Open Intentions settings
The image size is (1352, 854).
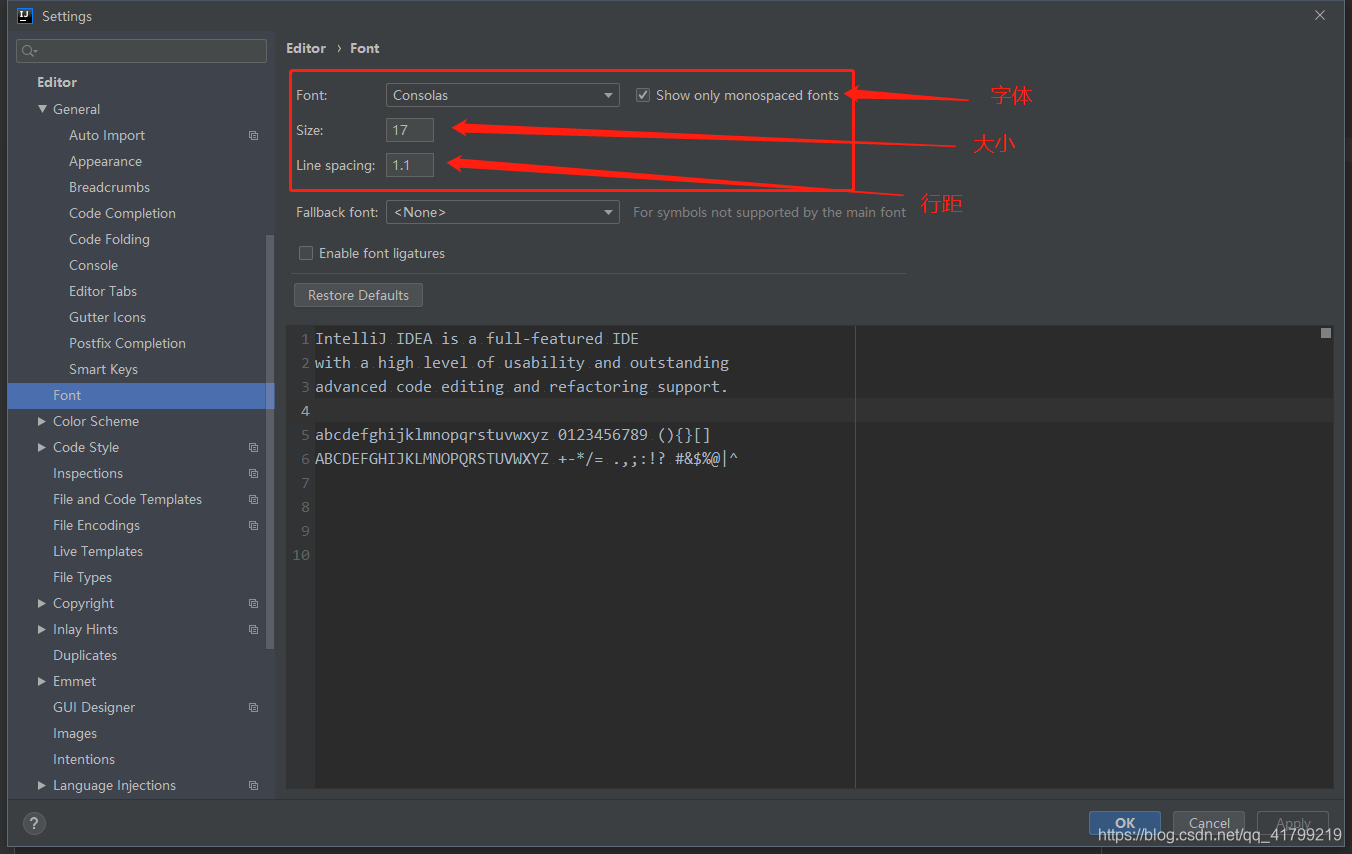pos(84,759)
